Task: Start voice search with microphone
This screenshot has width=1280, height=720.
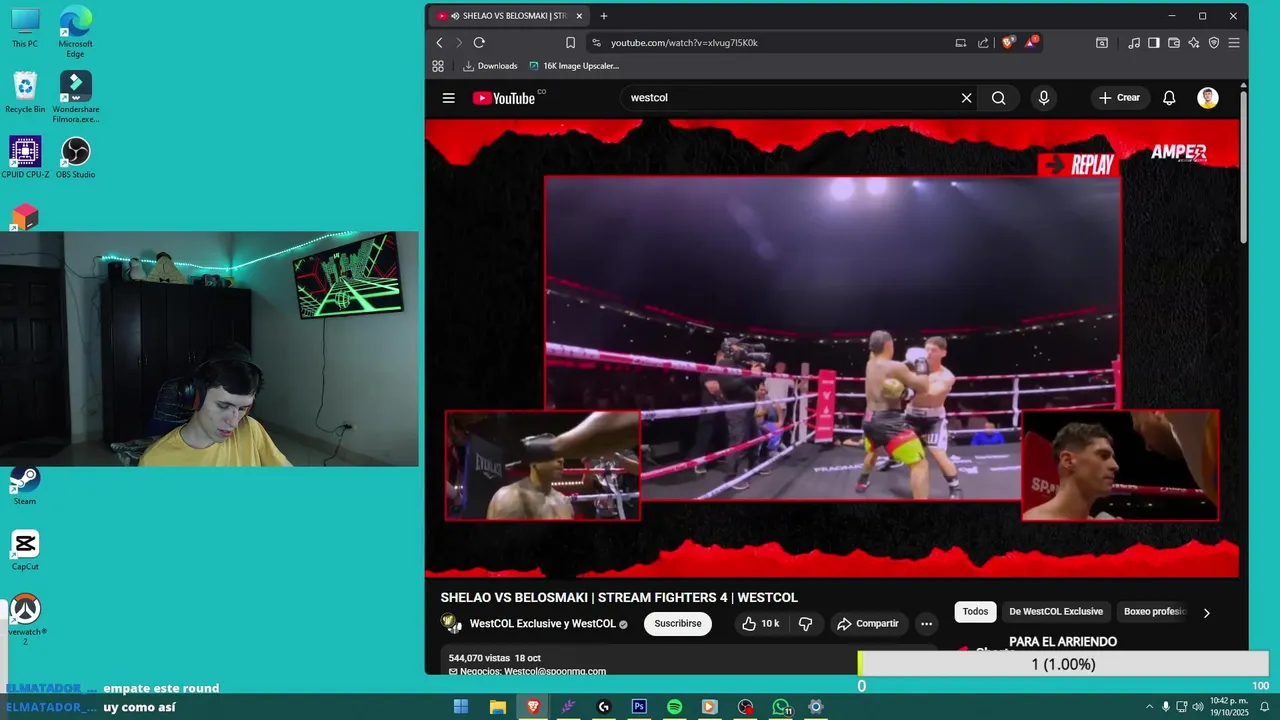Action: point(1043,98)
